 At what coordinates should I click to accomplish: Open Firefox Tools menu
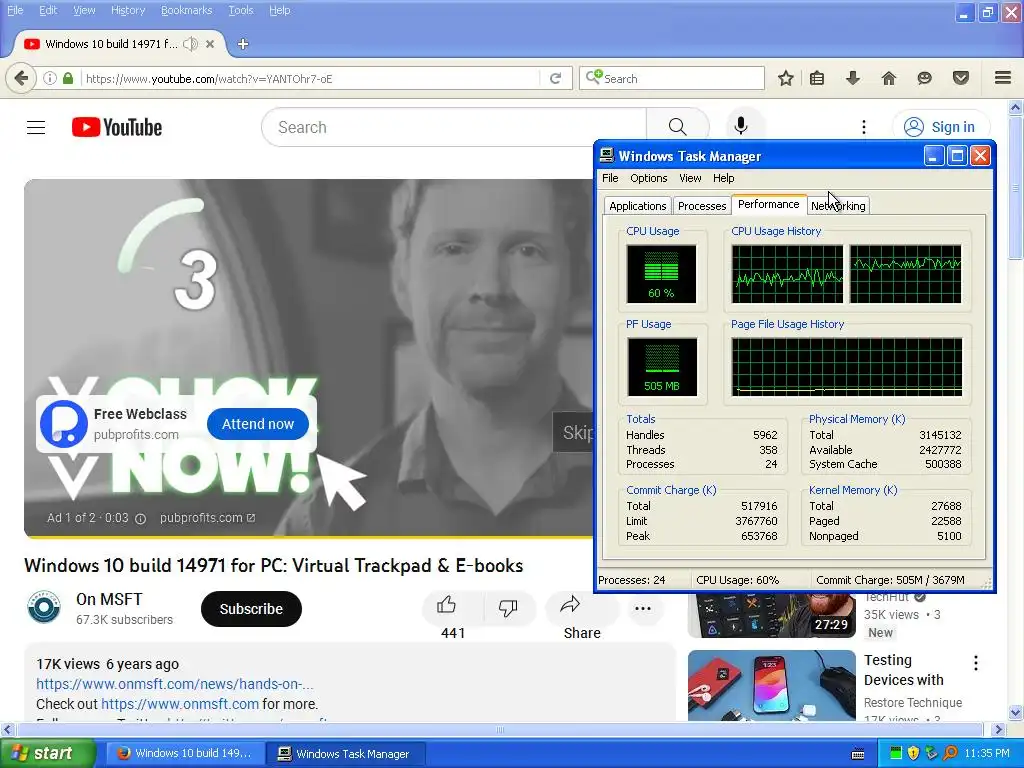coord(240,10)
